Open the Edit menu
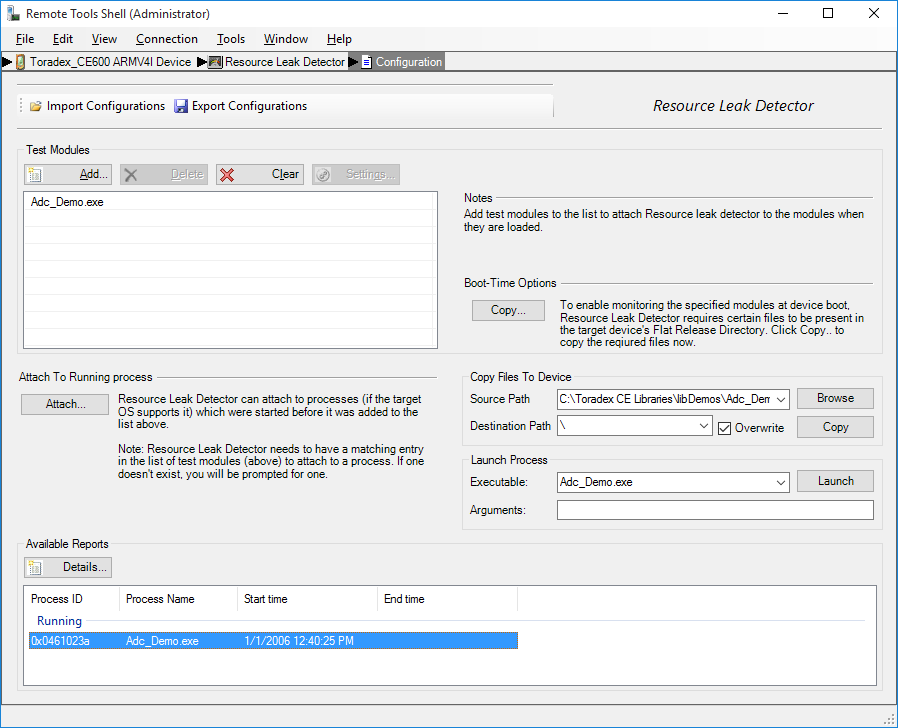 [x=62, y=39]
